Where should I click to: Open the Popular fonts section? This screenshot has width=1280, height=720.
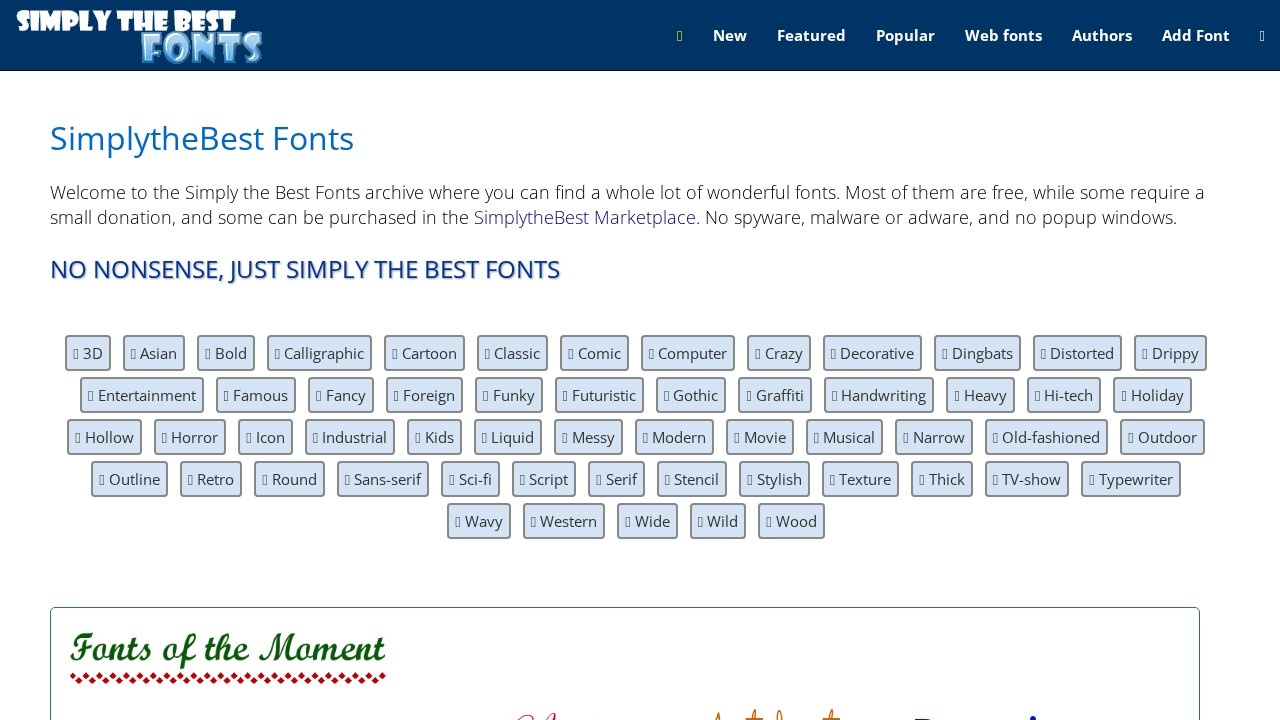pos(904,36)
